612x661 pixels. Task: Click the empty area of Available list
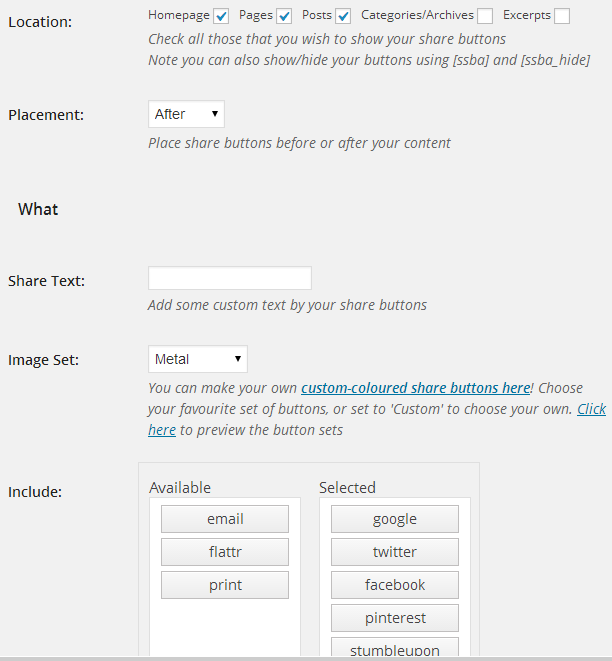225,628
